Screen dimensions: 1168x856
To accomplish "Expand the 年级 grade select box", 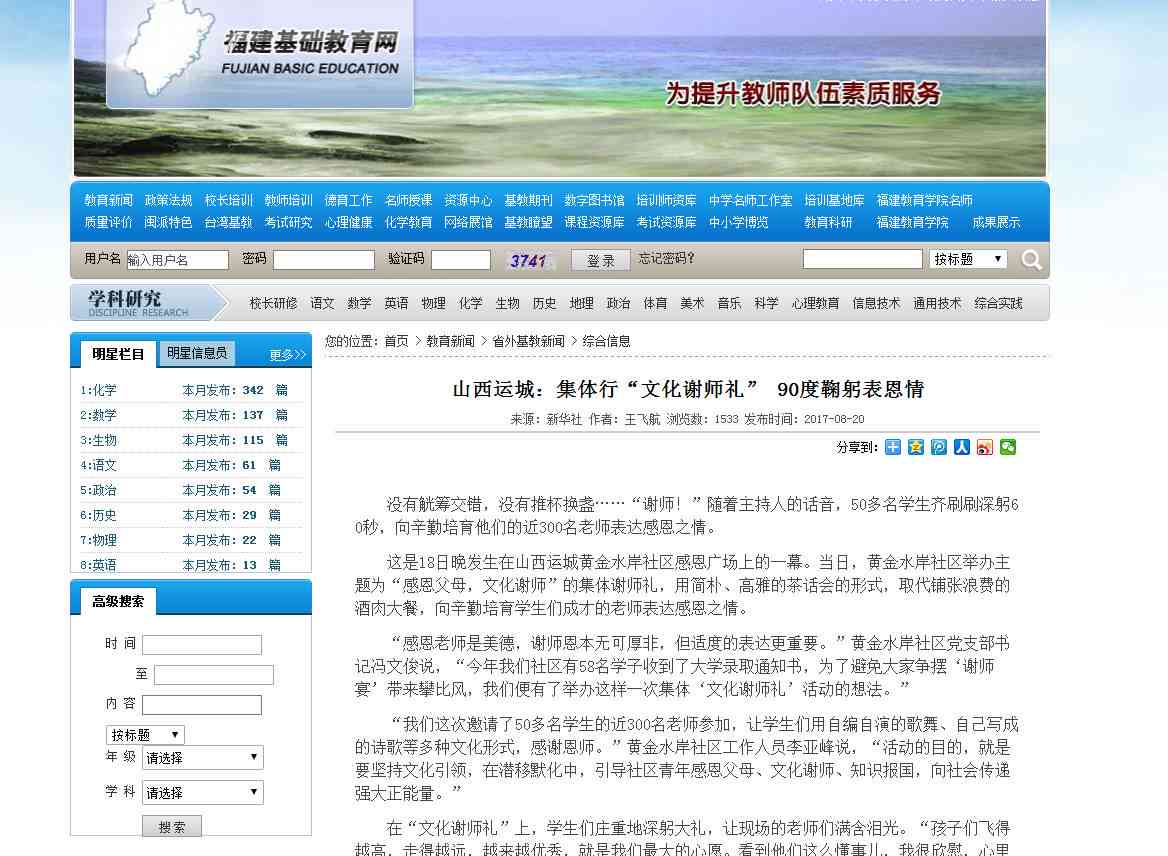I will (x=203, y=758).
